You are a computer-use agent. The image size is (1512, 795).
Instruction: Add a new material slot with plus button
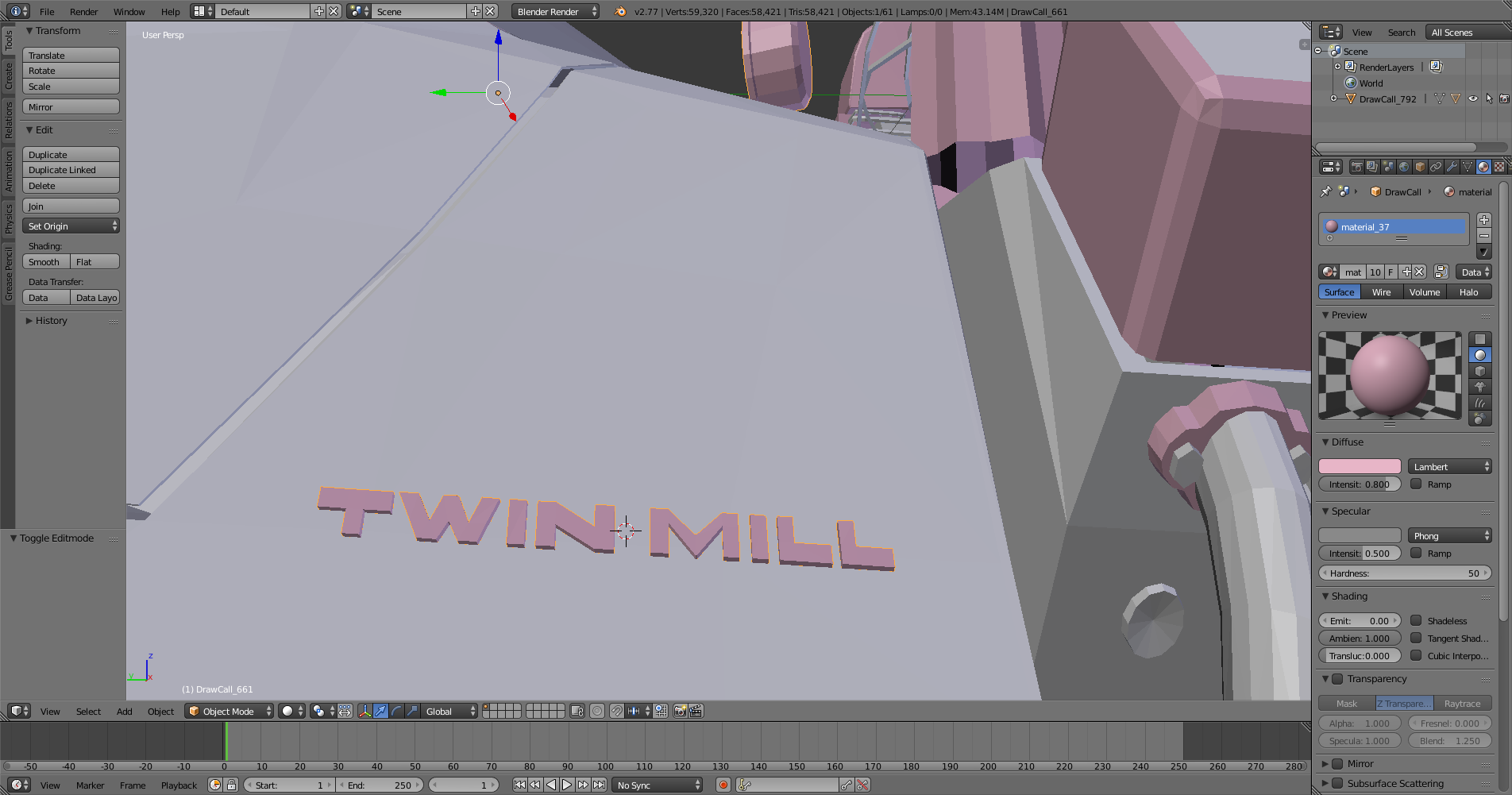pyautogui.click(x=1484, y=220)
